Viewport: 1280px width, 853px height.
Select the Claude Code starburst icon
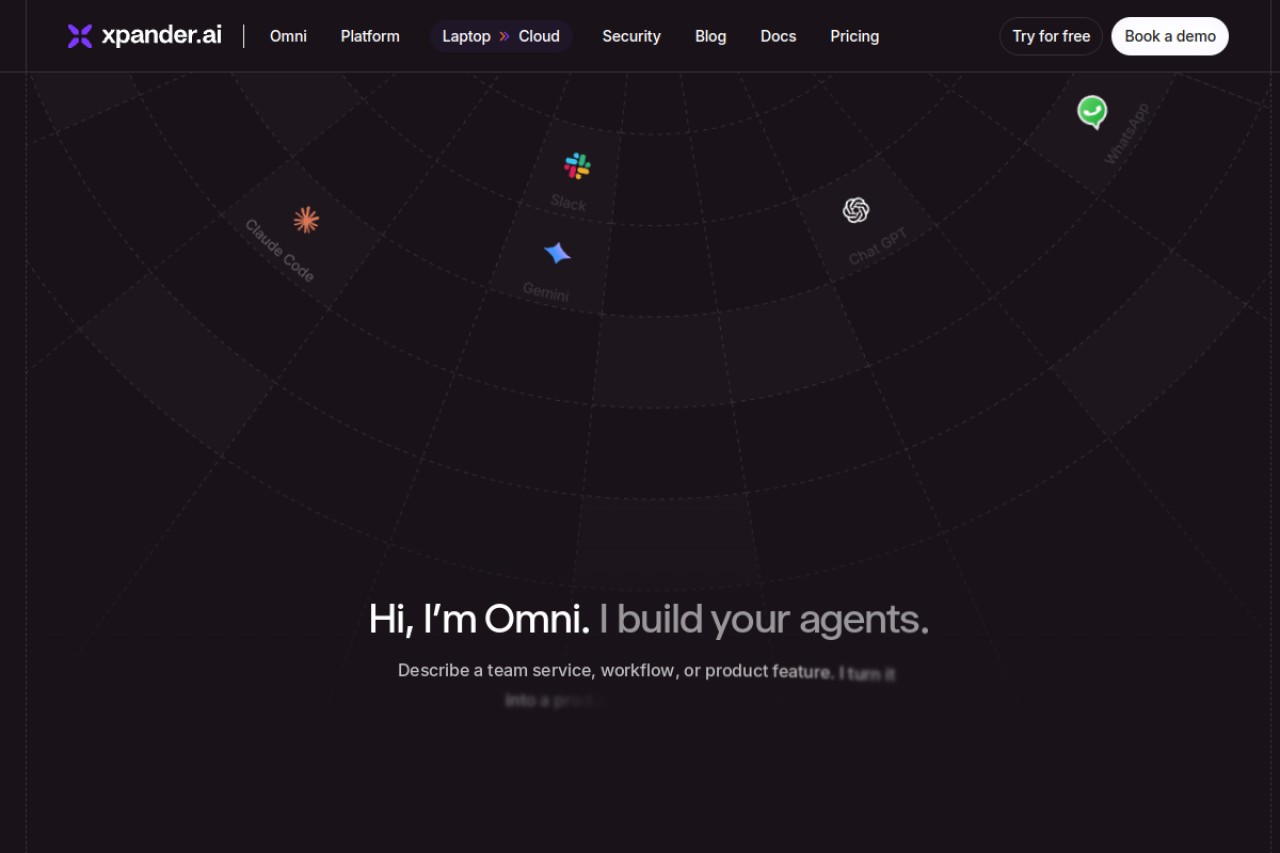pyautogui.click(x=306, y=220)
